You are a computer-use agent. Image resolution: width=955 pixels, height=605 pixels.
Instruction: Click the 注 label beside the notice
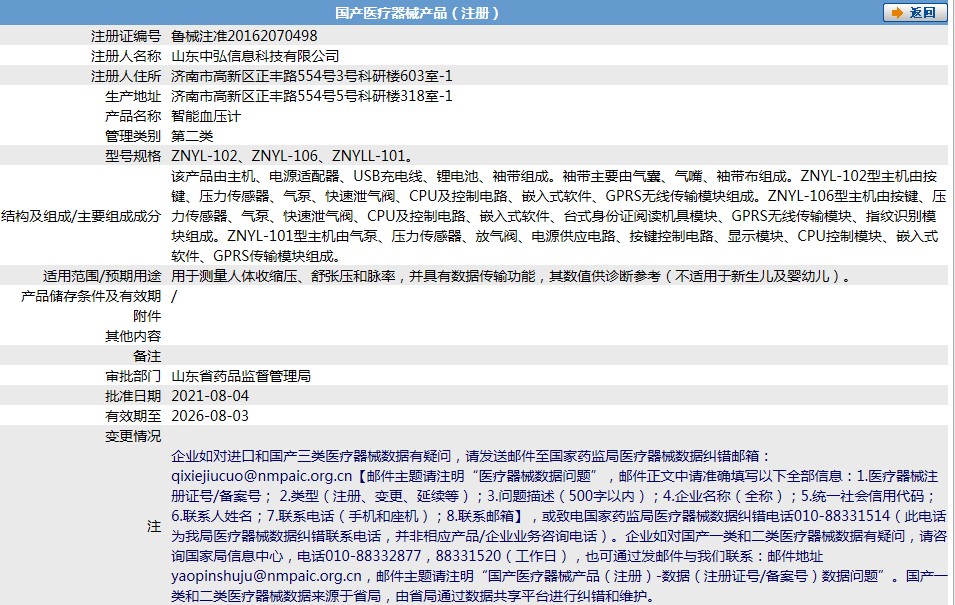click(x=154, y=526)
